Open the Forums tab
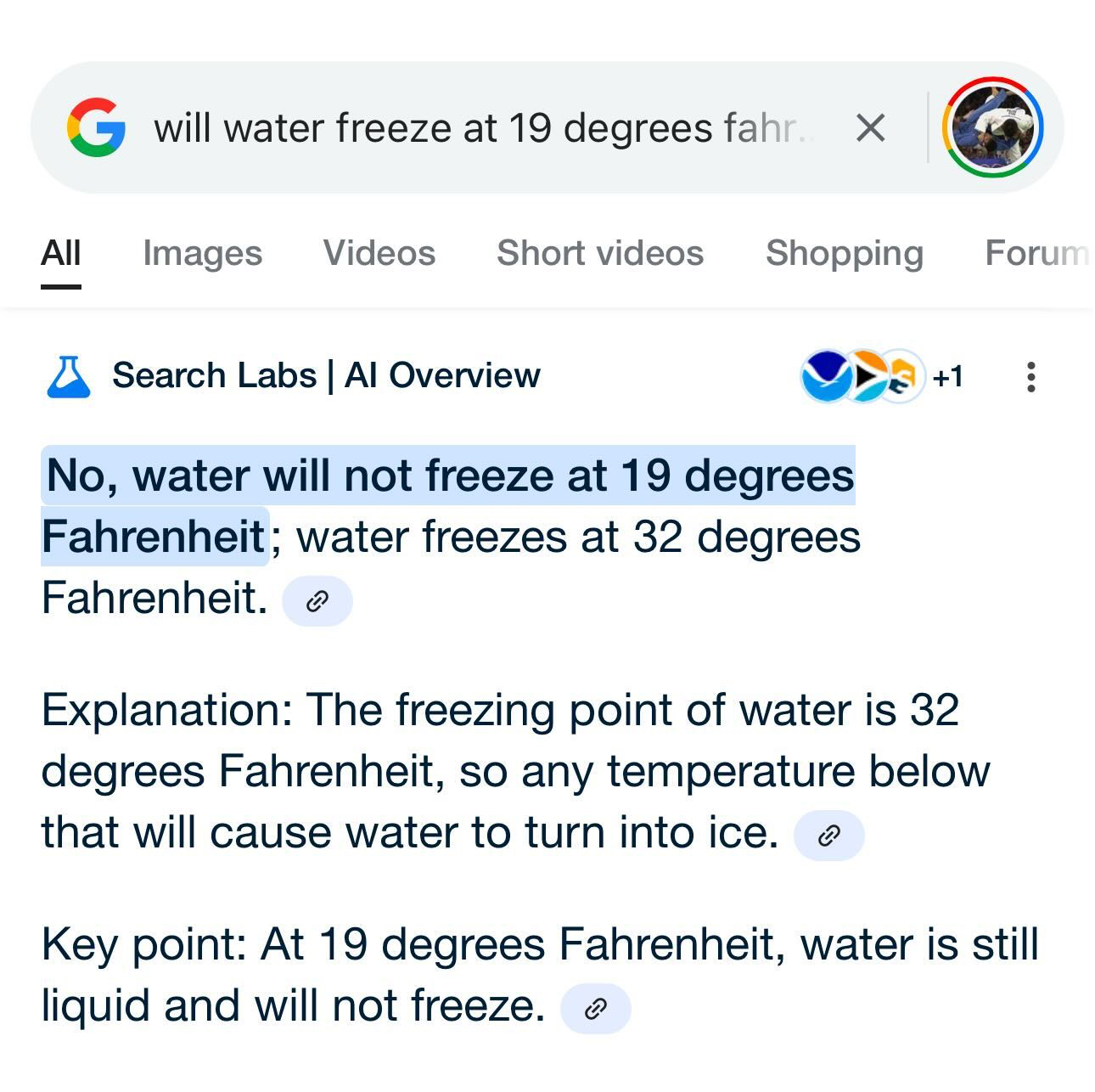This screenshot has width=1095, height=1092. pos(1037,253)
